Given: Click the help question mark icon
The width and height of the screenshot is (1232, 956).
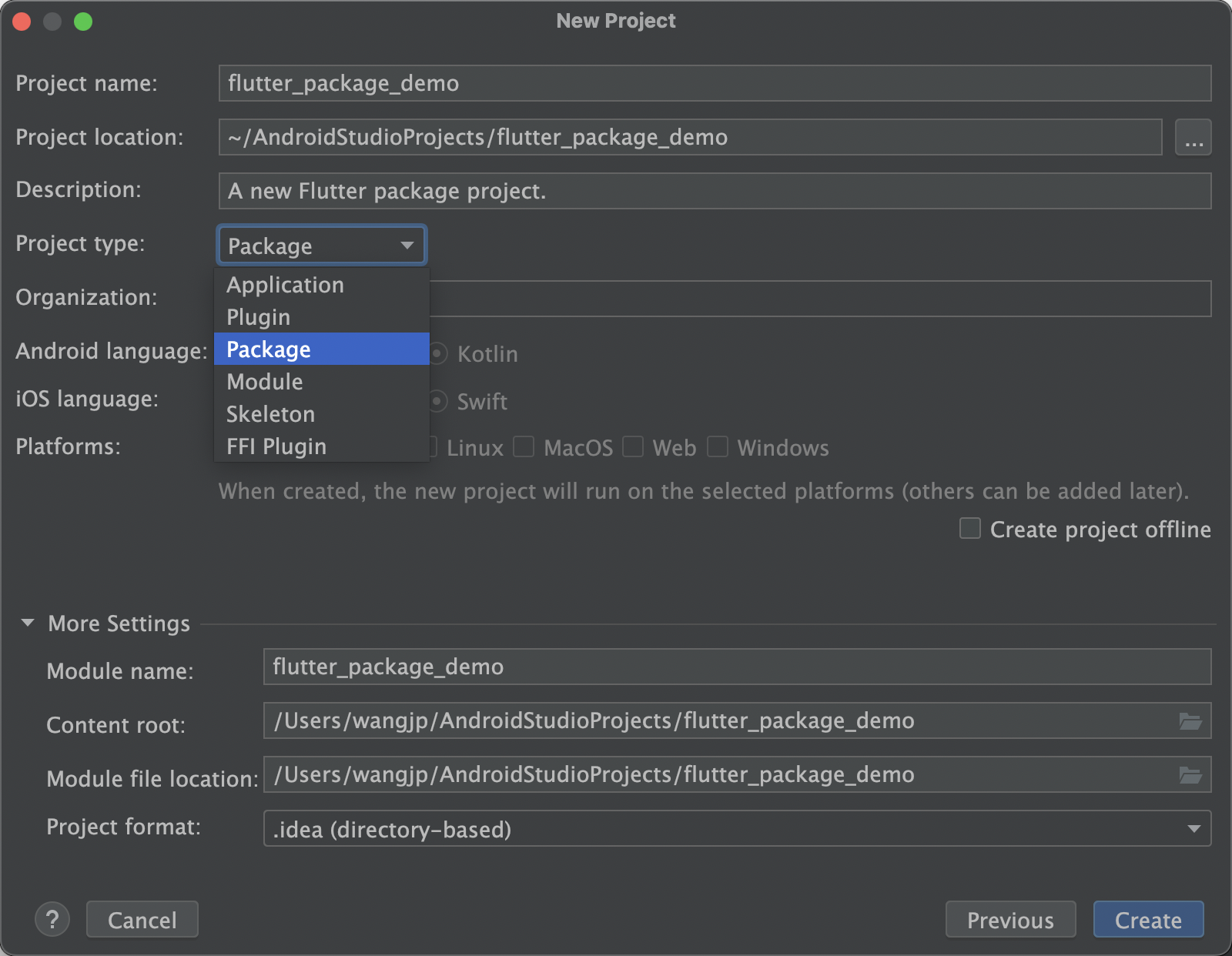Looking at the screenshot, I should [x=52, y=919].
